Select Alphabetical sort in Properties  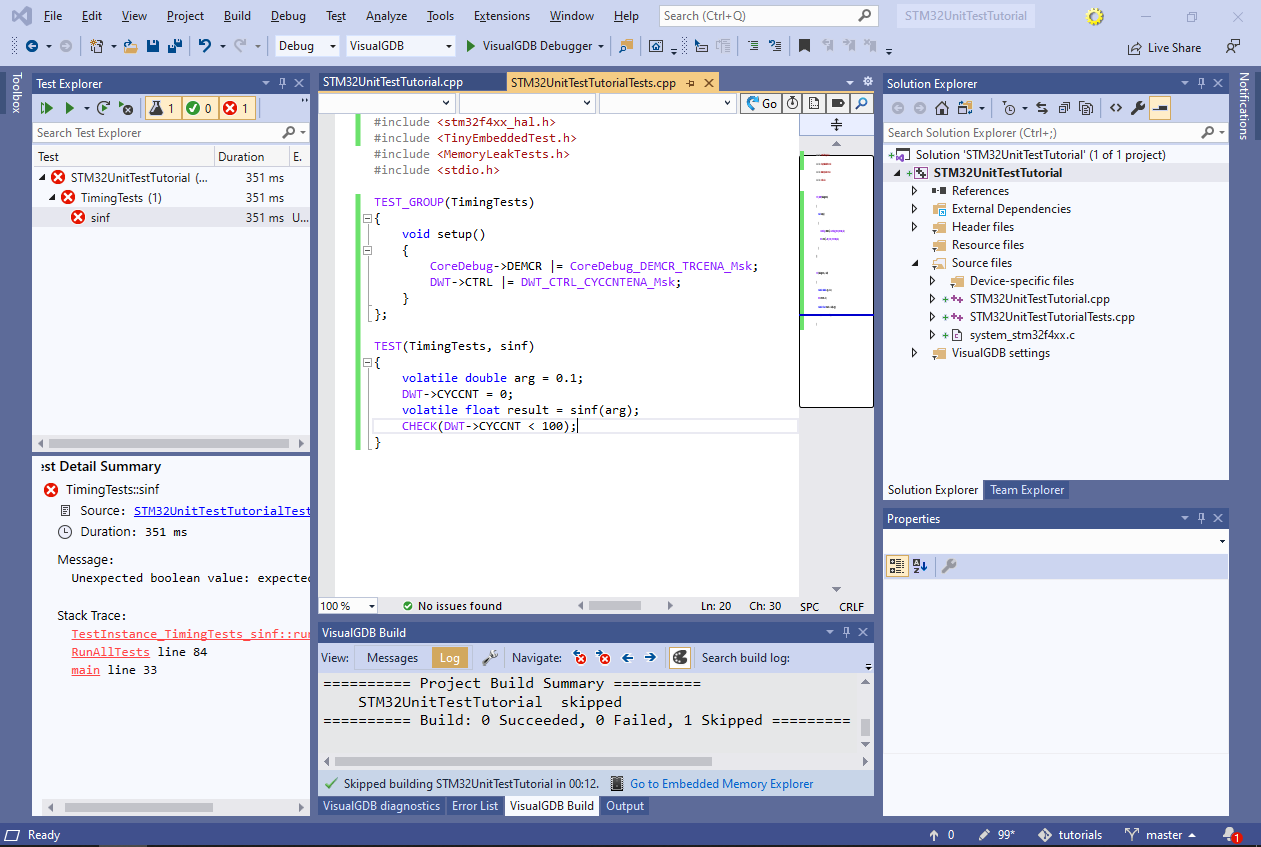click(x=921, y=566)
